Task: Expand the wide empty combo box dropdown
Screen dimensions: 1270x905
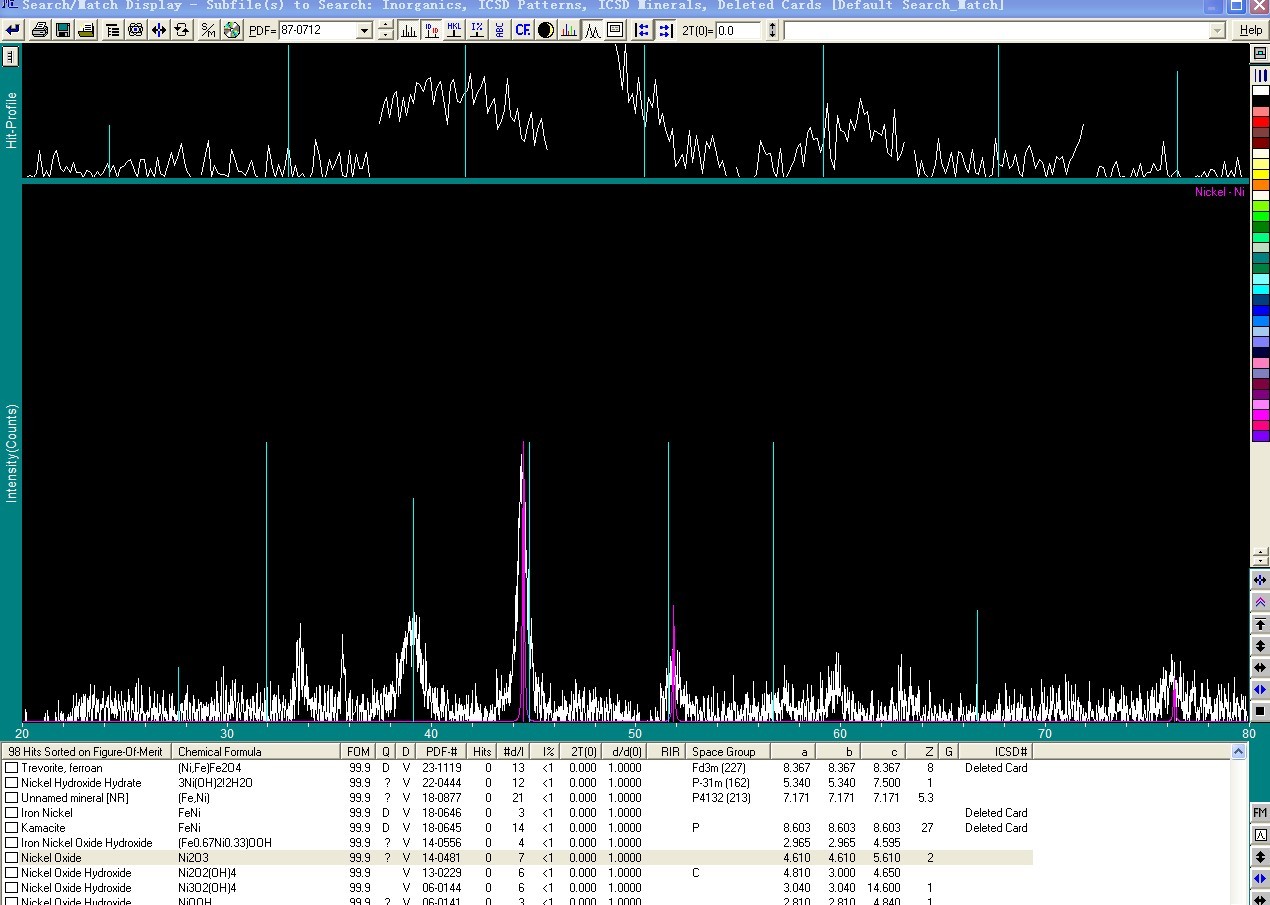Action: click(1217, 31)
